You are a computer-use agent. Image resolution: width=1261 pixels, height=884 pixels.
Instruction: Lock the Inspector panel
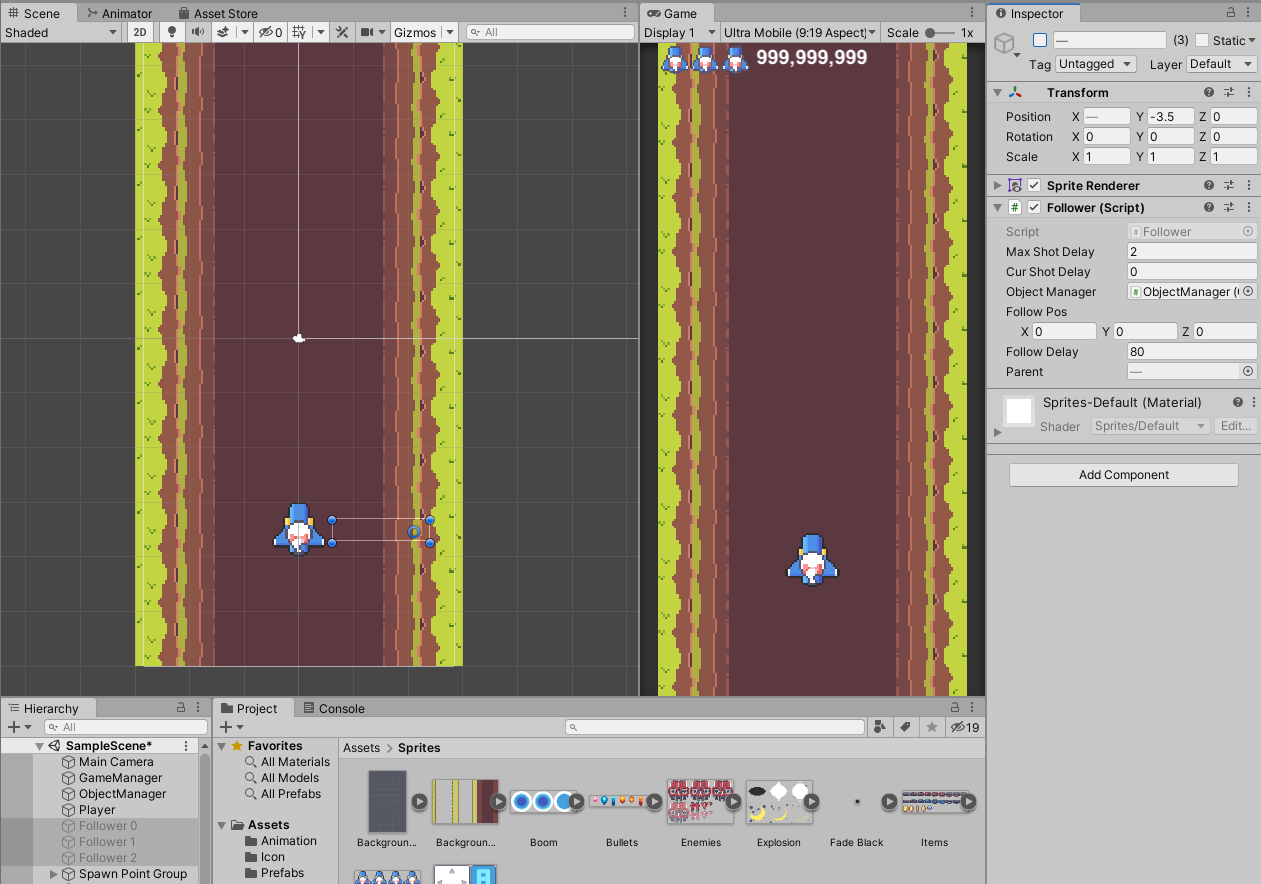[x=1231, y=13]
